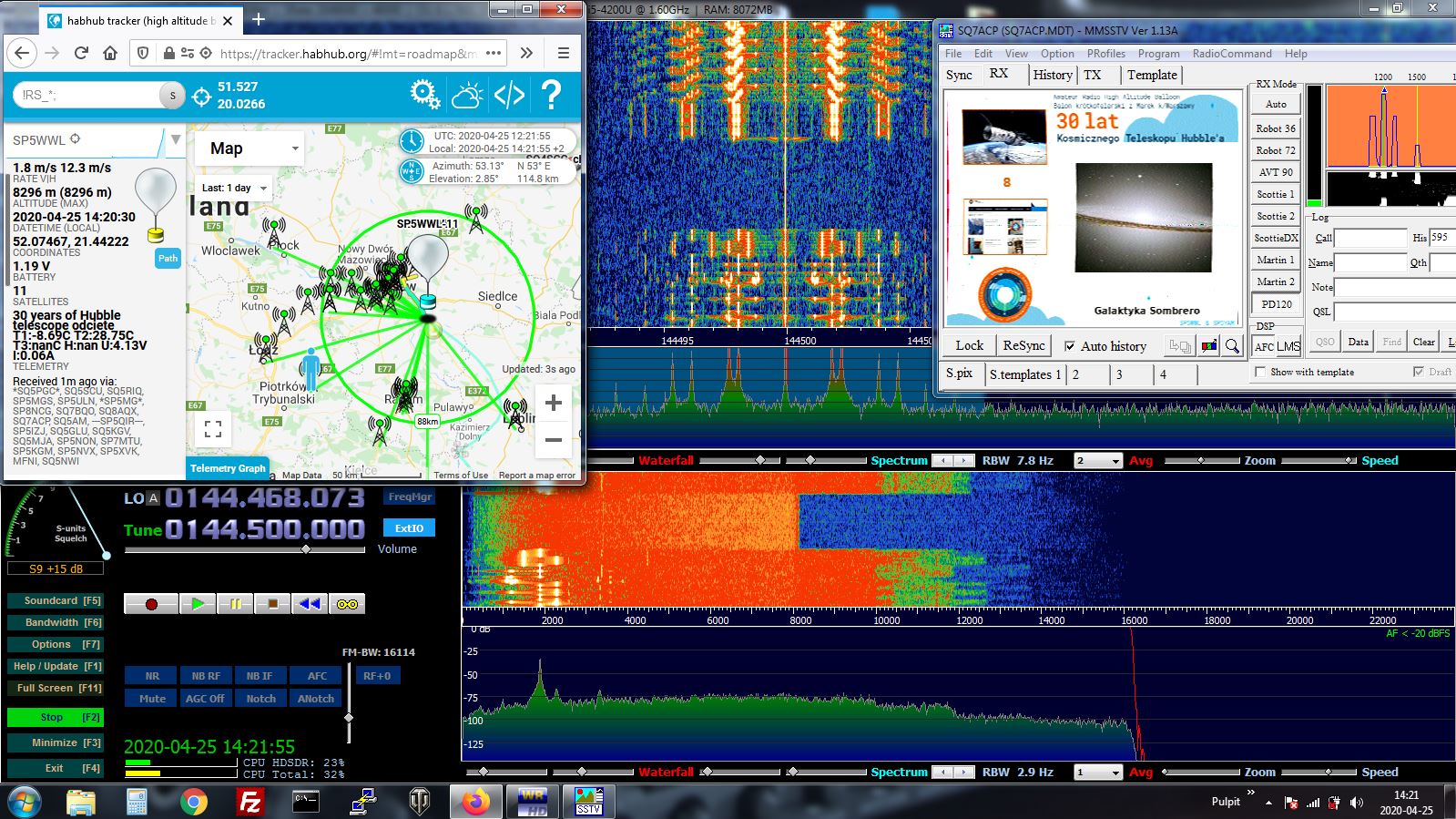Toggle the Notch filter button

(260, 699)
